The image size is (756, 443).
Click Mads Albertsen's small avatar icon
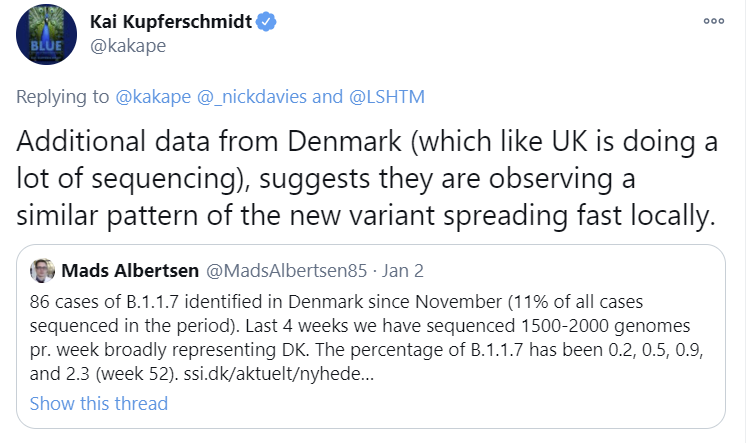(x=43, y=271)
